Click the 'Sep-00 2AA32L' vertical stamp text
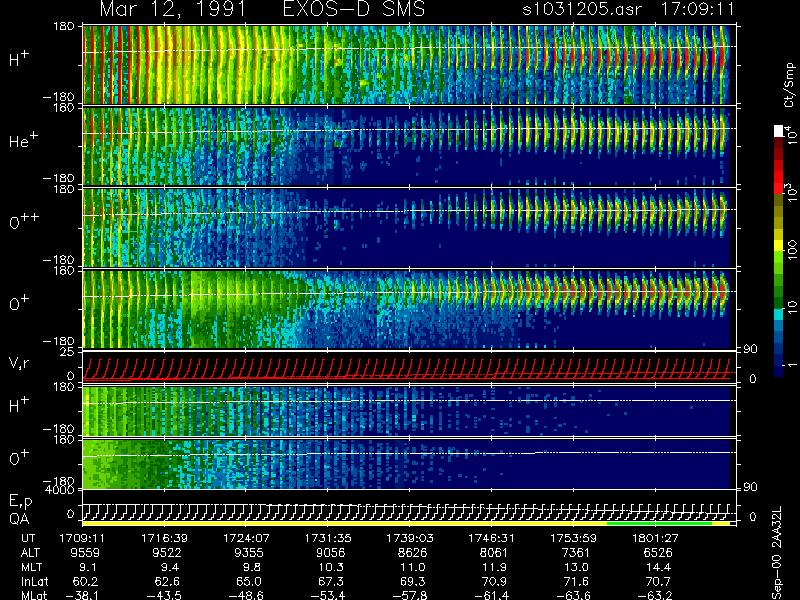This screenshot has width=800, height=600. (777, 553)
